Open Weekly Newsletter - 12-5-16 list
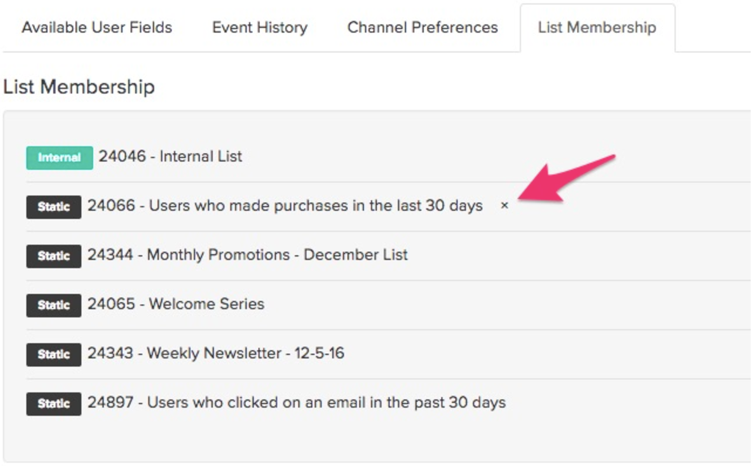This screenshot has height=466, width=753. pyautogui.click(x=216, y=354)
